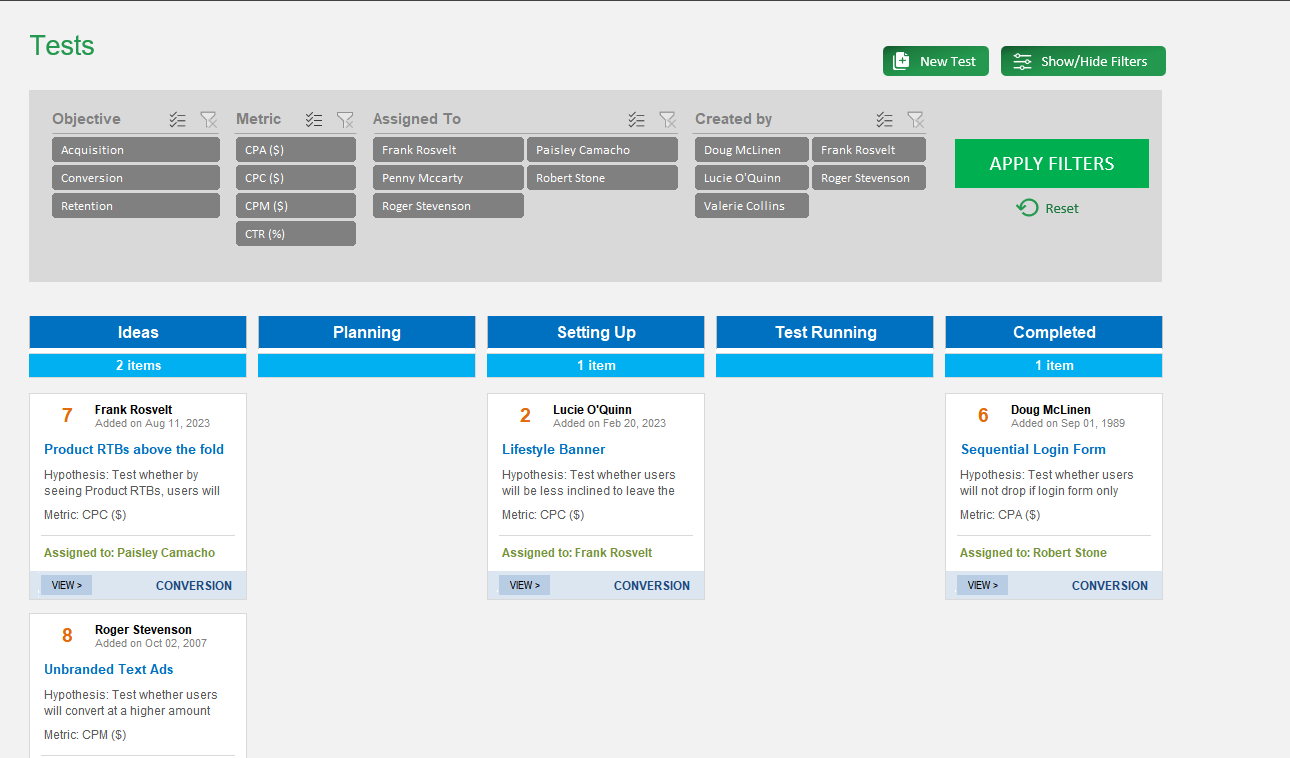Image resolution: width=1290 pixels, height=758 pixels.
Task: Click the APPLY FILTERS button
Action: pos(1051,163)
